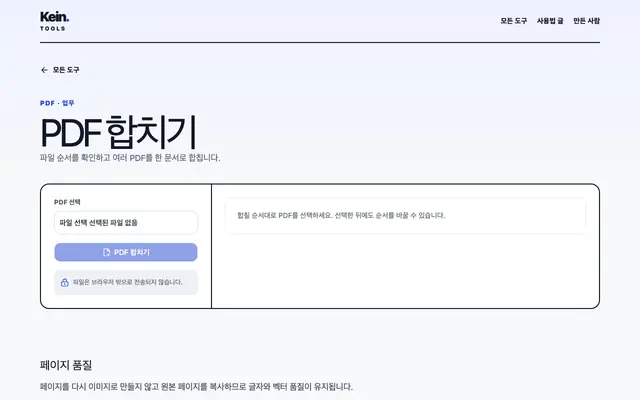Viewport: 640px width, 400px height.
Task: Click the PDF 합치기 page heading
Action: pyautogui.click(x=118, y=132)
